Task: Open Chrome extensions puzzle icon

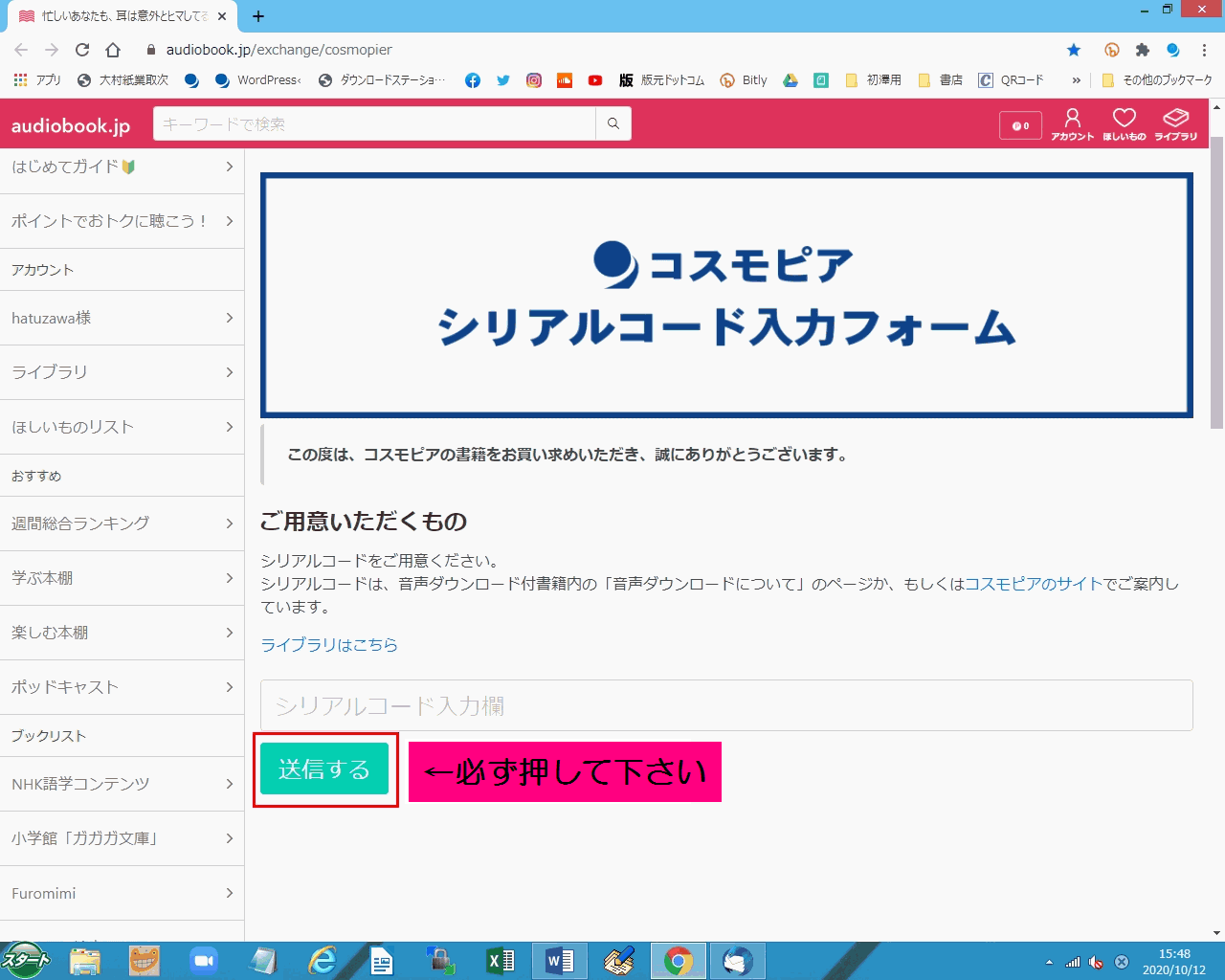Action: tap(1142, 50)
